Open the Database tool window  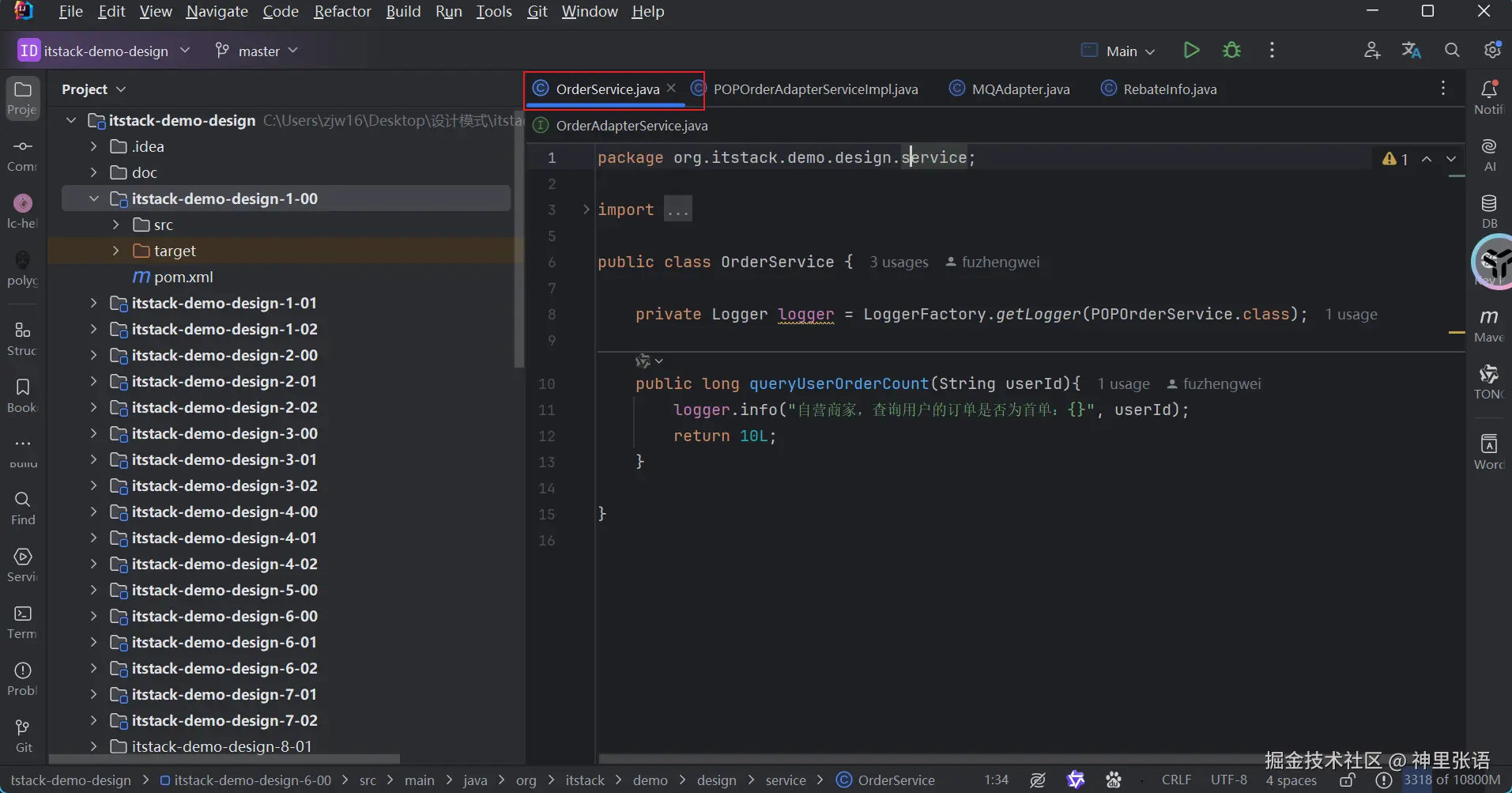tap(1488, 210)
